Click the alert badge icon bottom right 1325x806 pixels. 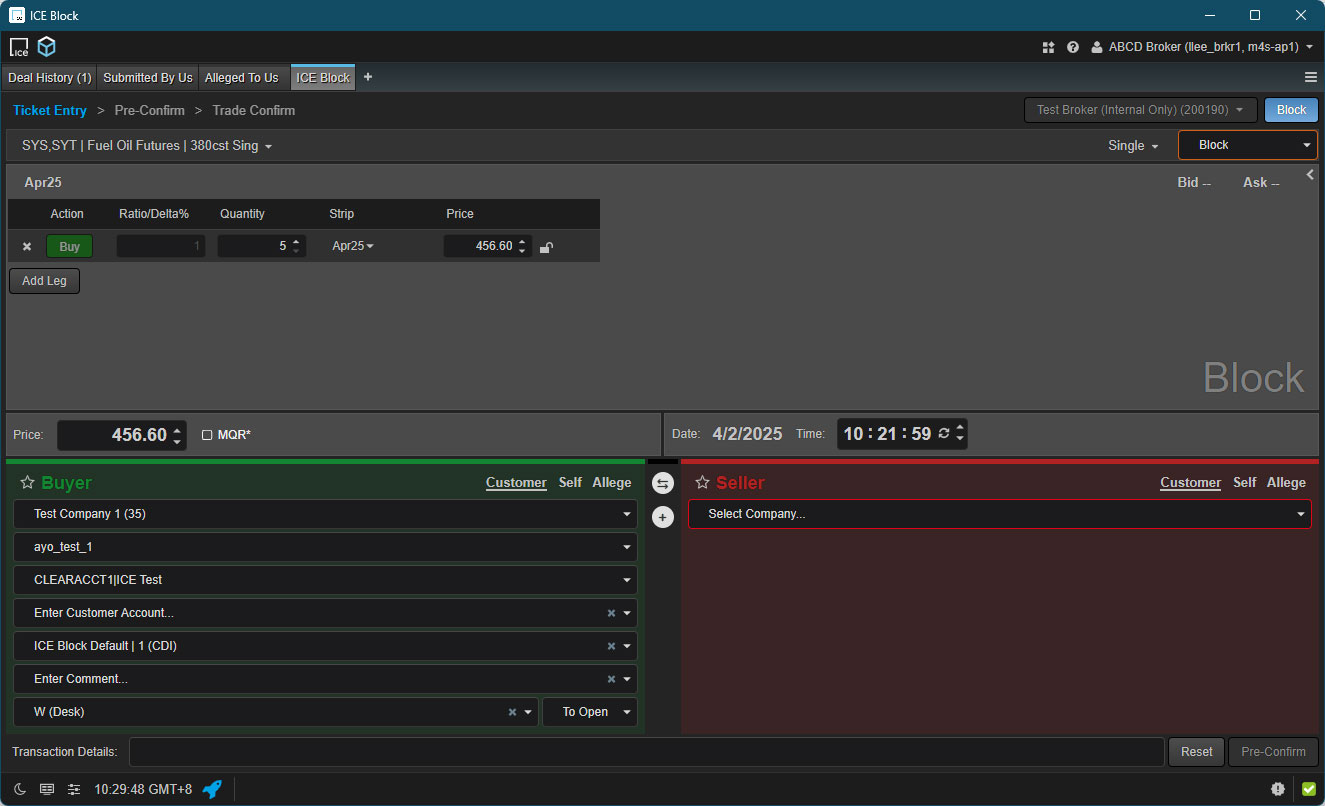(1278, 789)
